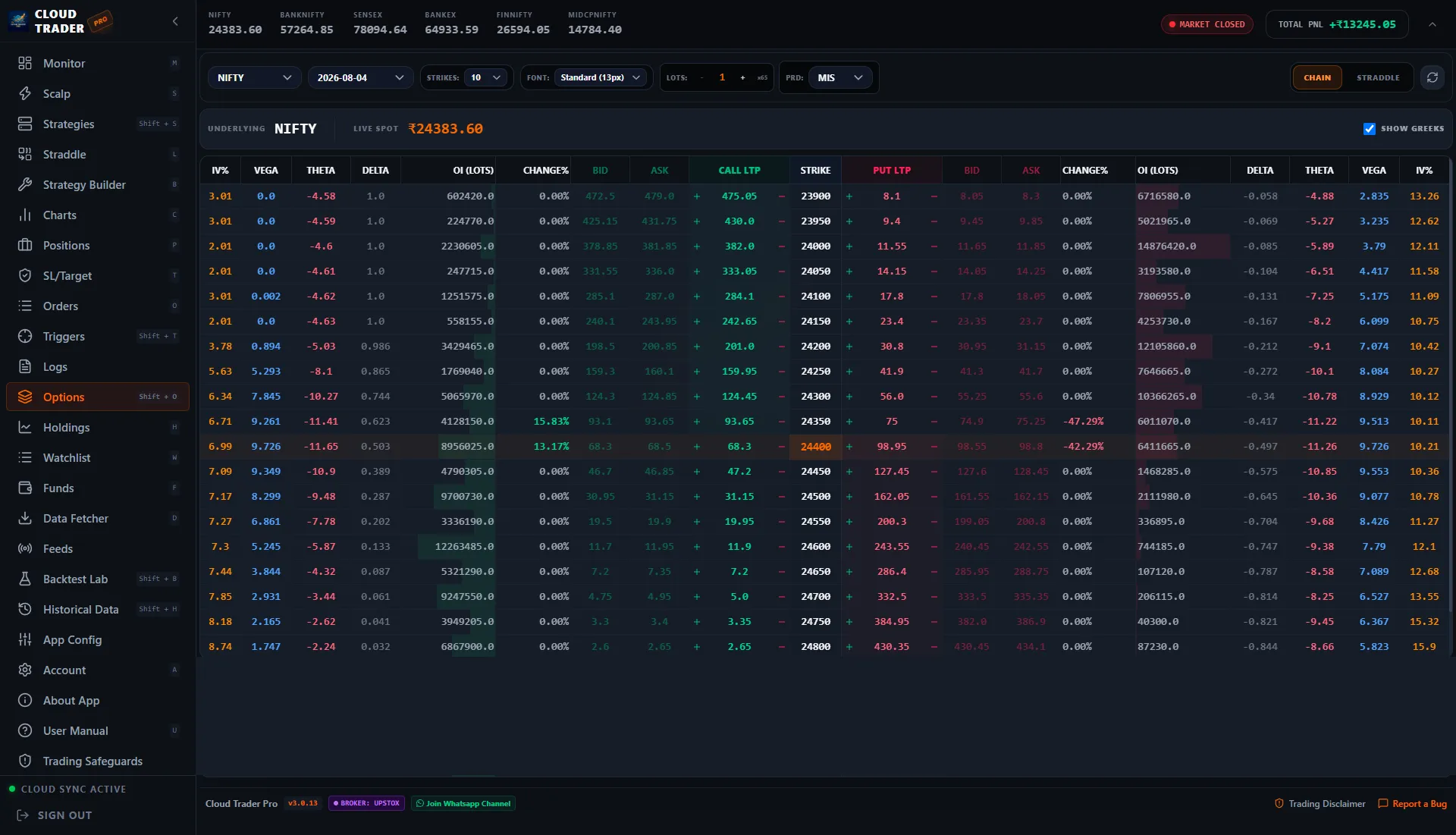Click the Account gear icon

25,670
